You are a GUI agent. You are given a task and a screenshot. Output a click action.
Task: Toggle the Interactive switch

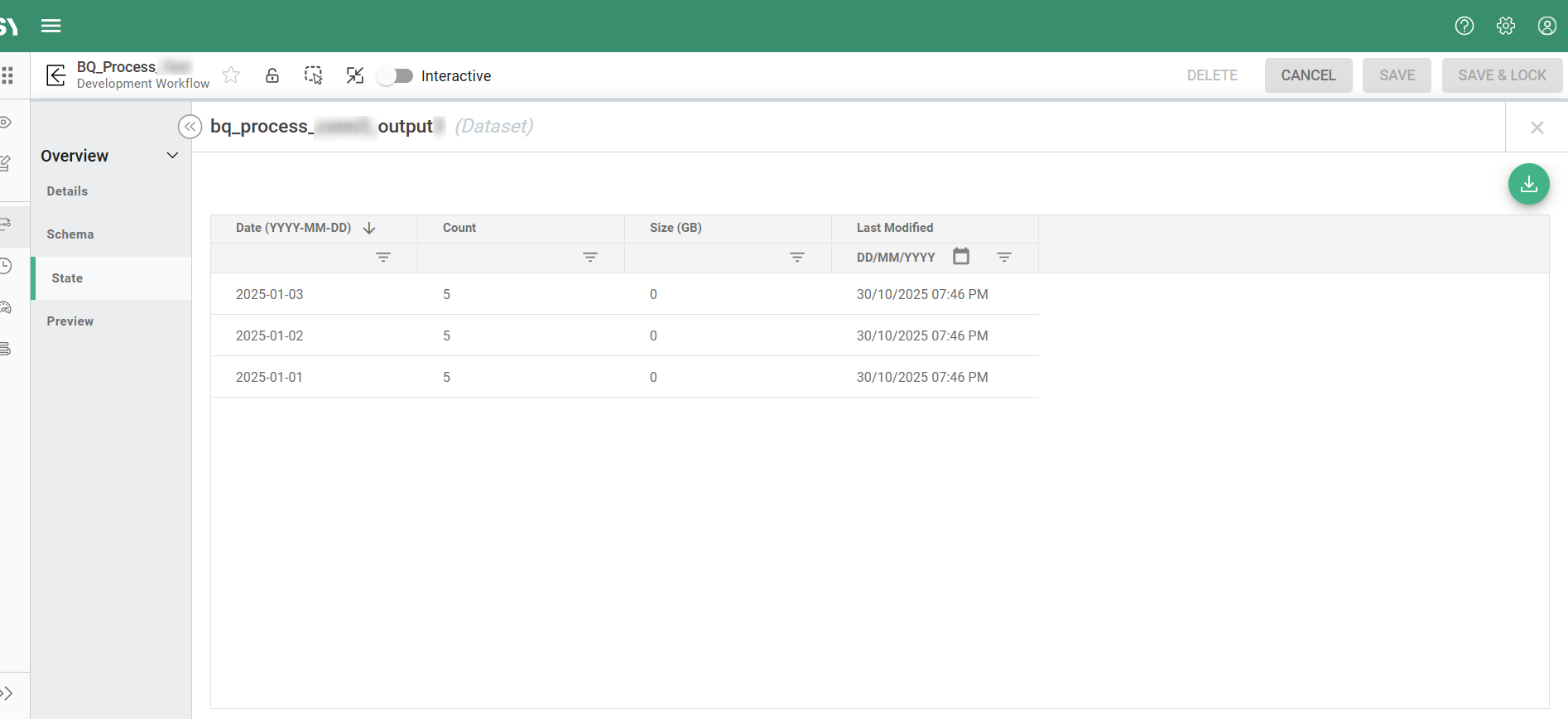(396, 75)
